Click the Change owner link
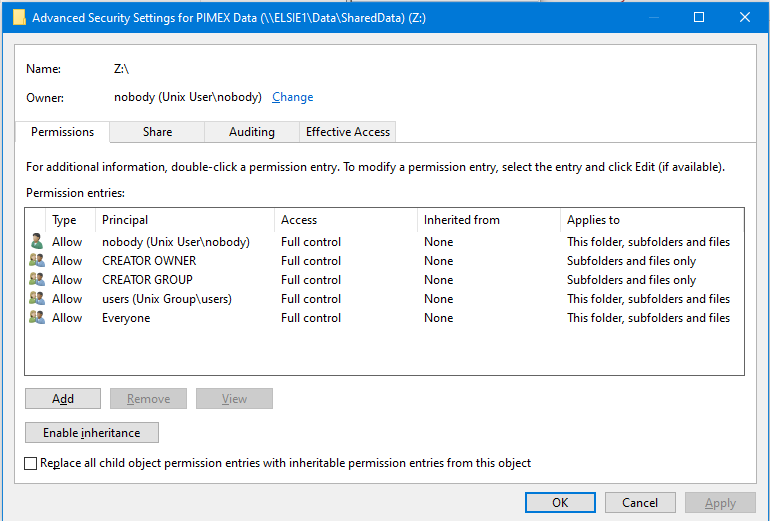This screenshot has width=770, height=521. [293, 97]
